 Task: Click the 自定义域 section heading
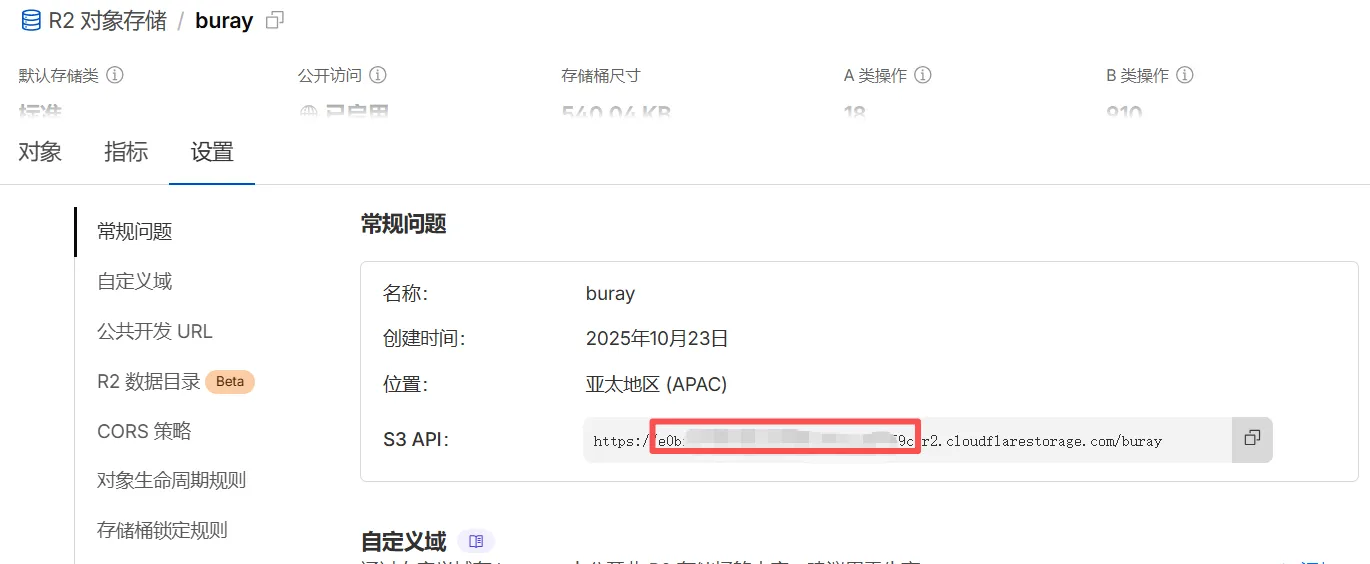[403, 542]
